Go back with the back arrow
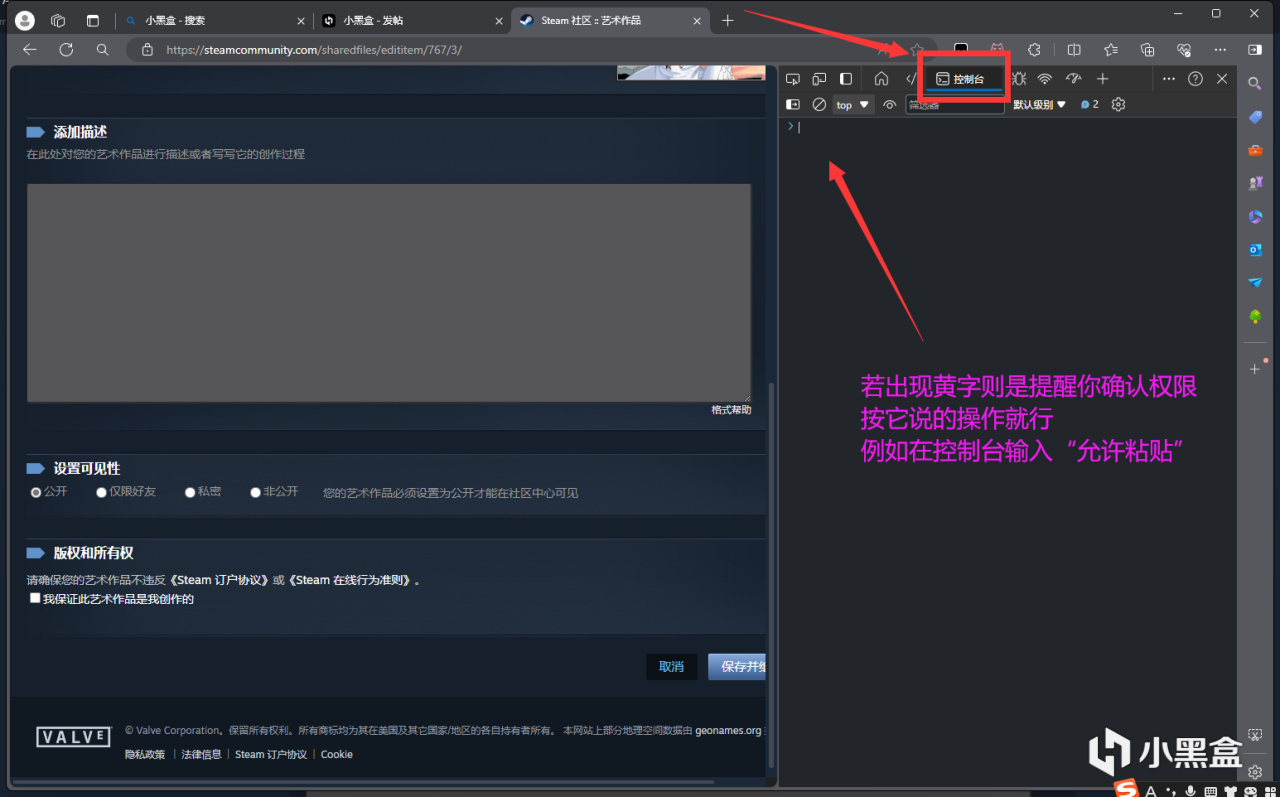This screenshot has height=797, width=1280. click(30, 49)
